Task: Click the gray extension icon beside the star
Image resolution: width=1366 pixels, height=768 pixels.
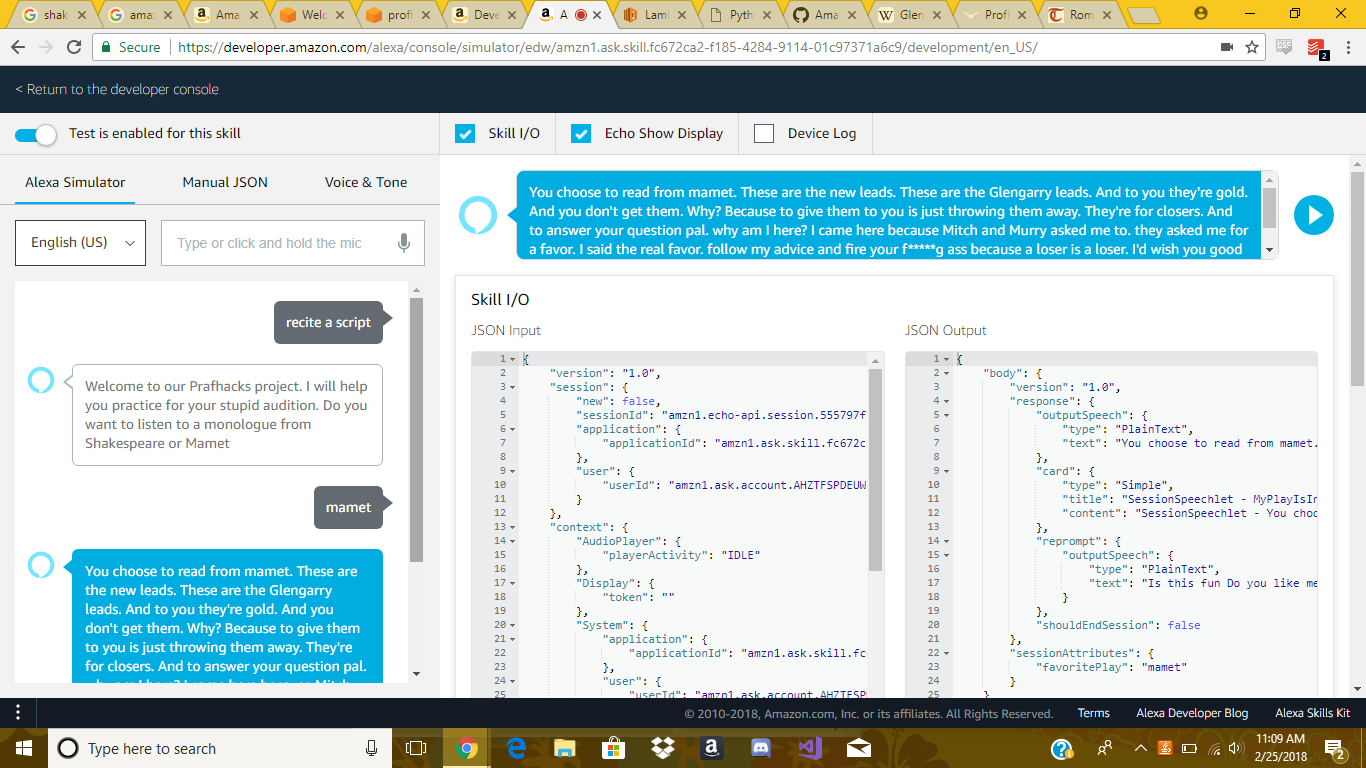Action: click(1285, 47)
